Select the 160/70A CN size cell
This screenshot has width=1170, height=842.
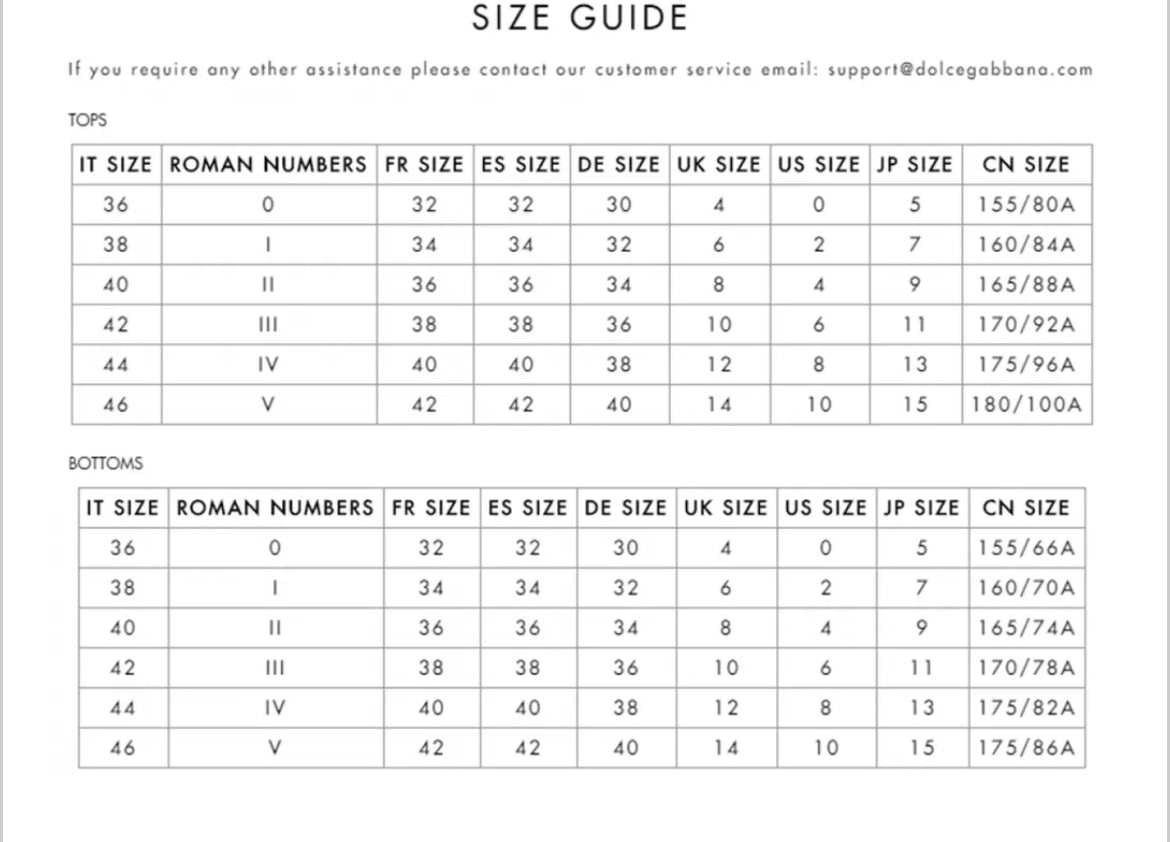coord(1027,588)
